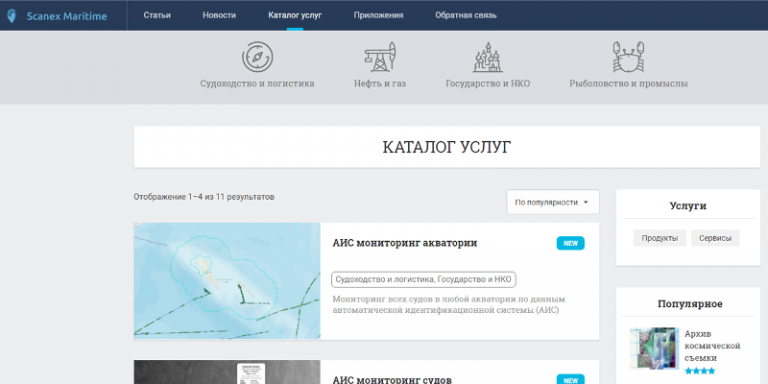Click the compass icon for Судоходство и логистика
The height and width of the screenshot is (384, 768).
pyautogui.click(x=257, y=57)
